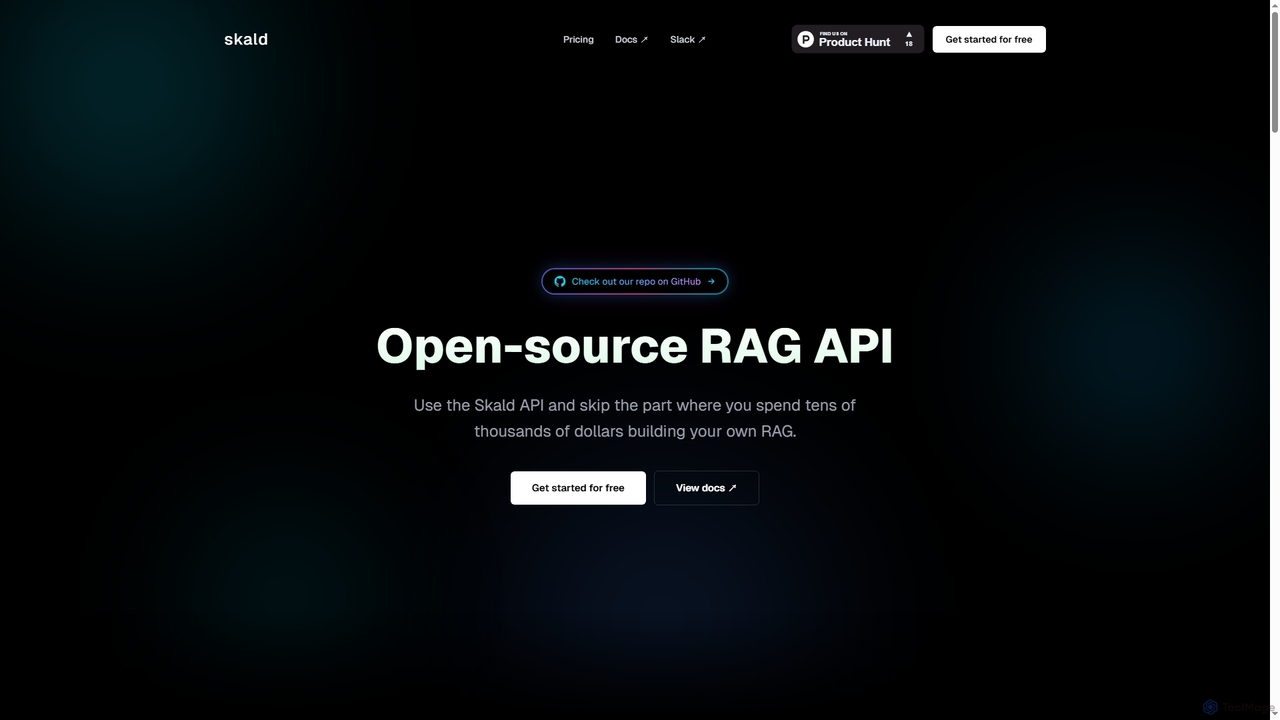Click the Skald API description paragraph

click(x=635, y=418)
